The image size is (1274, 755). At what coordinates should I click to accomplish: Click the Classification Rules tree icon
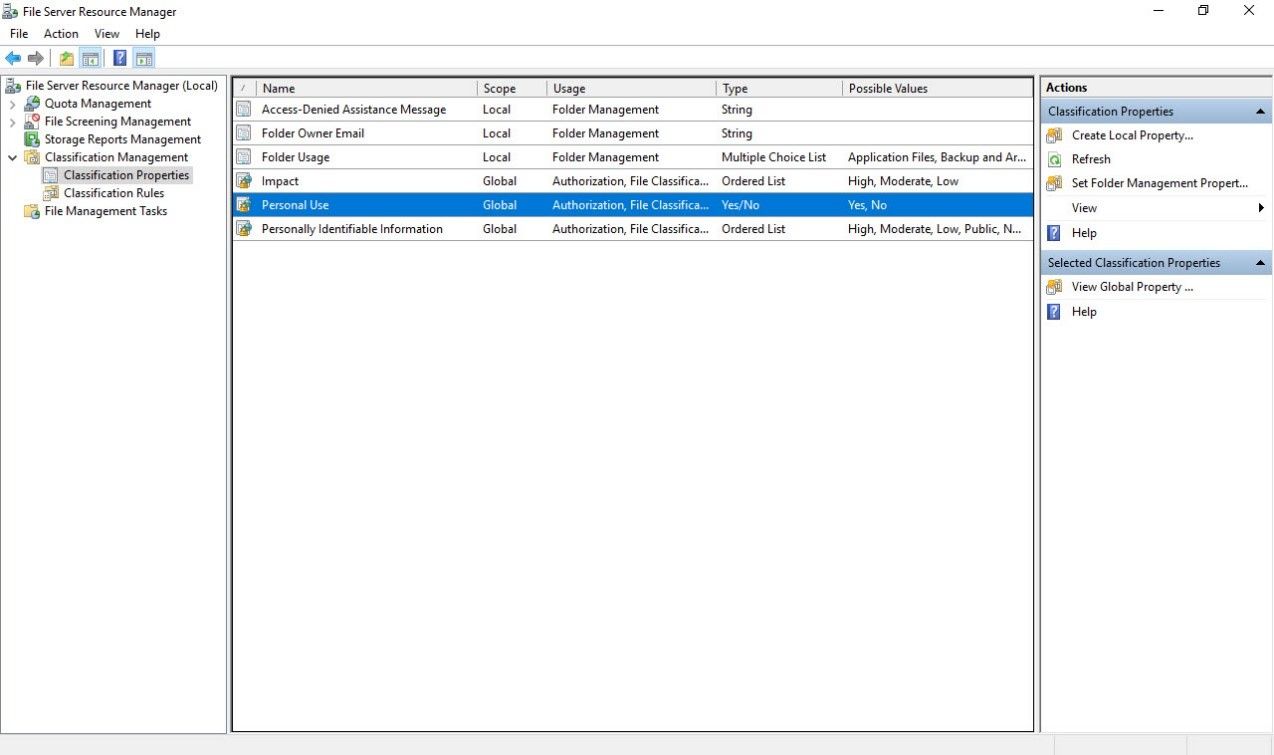tap(51, 193)
